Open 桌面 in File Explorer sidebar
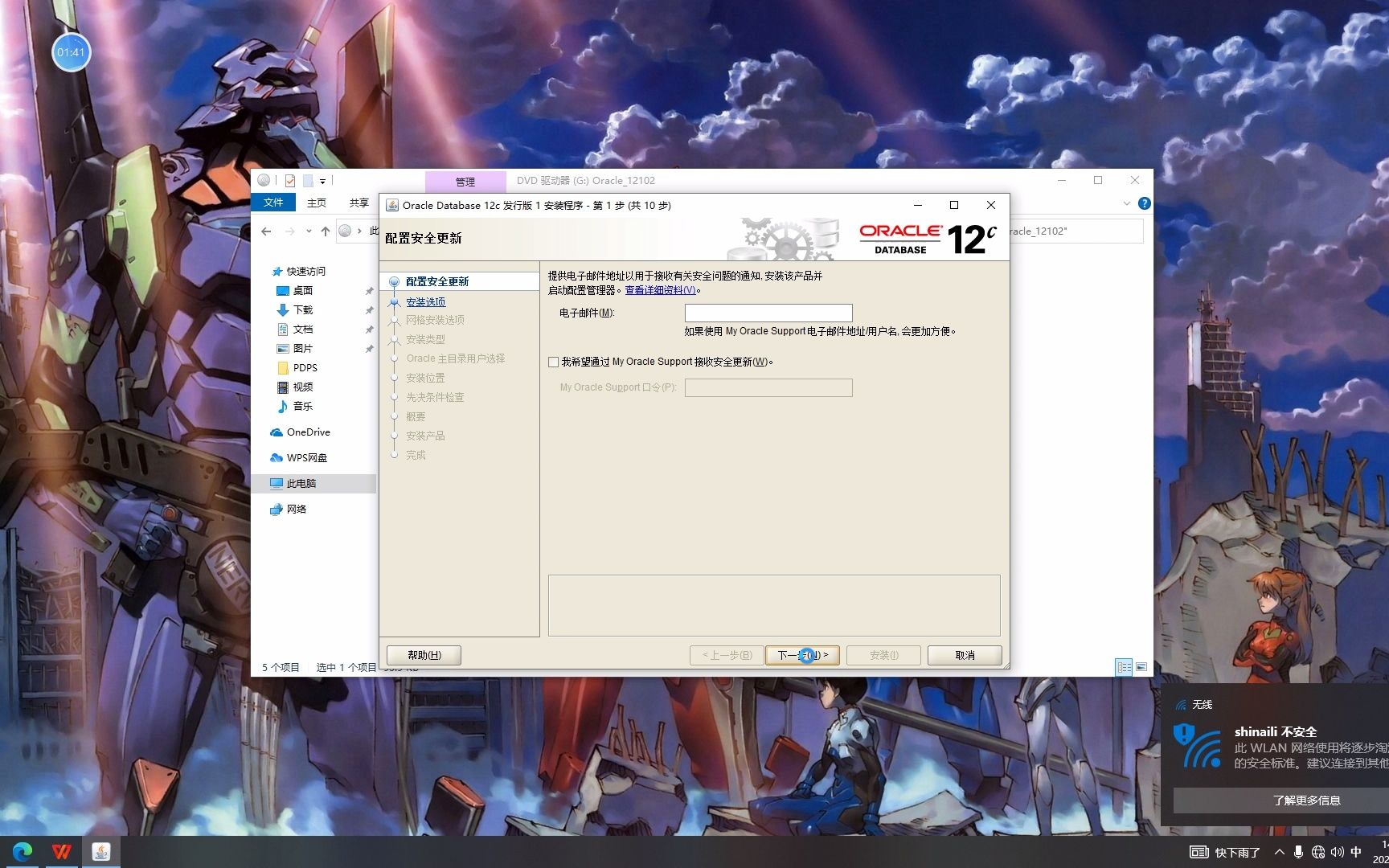Viewport: 1389px width, 868px height. [302, 291]
